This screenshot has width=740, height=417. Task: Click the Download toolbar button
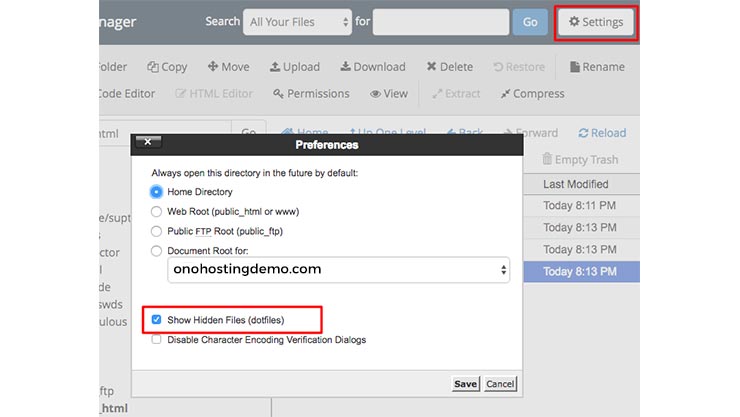pyautogui.click(x=372, y=67)
